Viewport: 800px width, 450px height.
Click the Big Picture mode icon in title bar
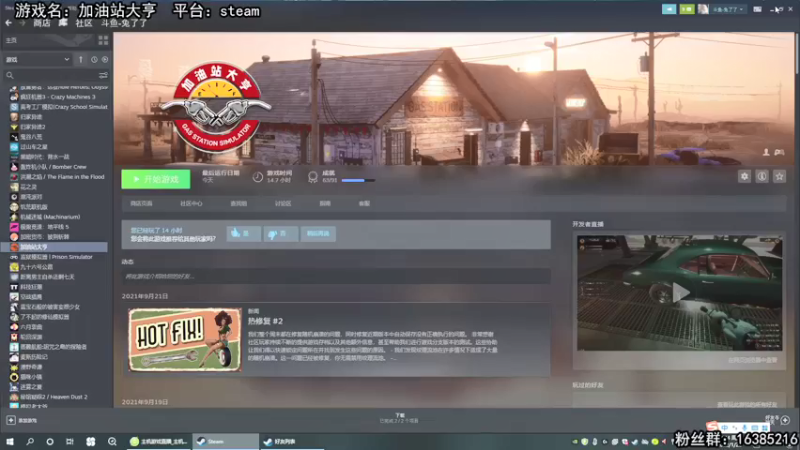coord(758,9)
